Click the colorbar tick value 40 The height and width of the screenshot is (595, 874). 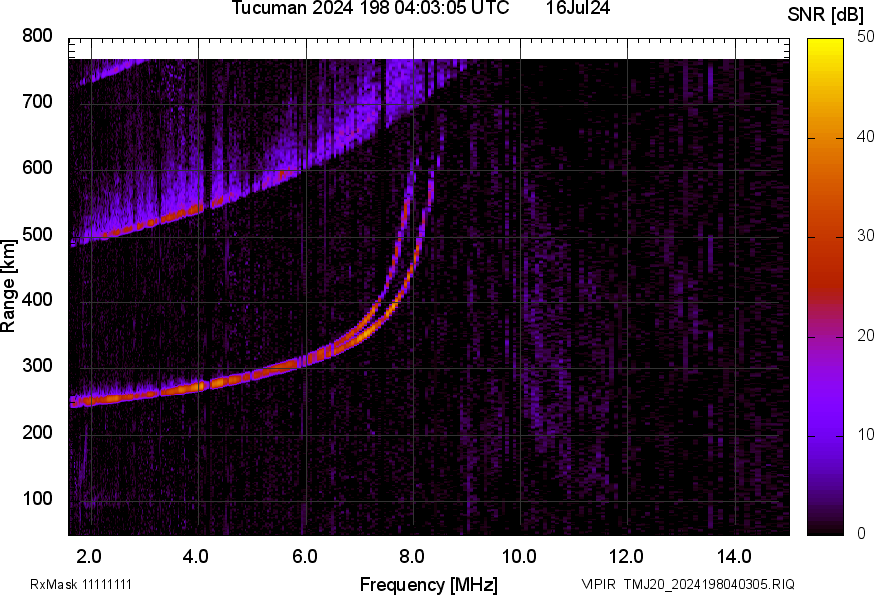point(865,136)
